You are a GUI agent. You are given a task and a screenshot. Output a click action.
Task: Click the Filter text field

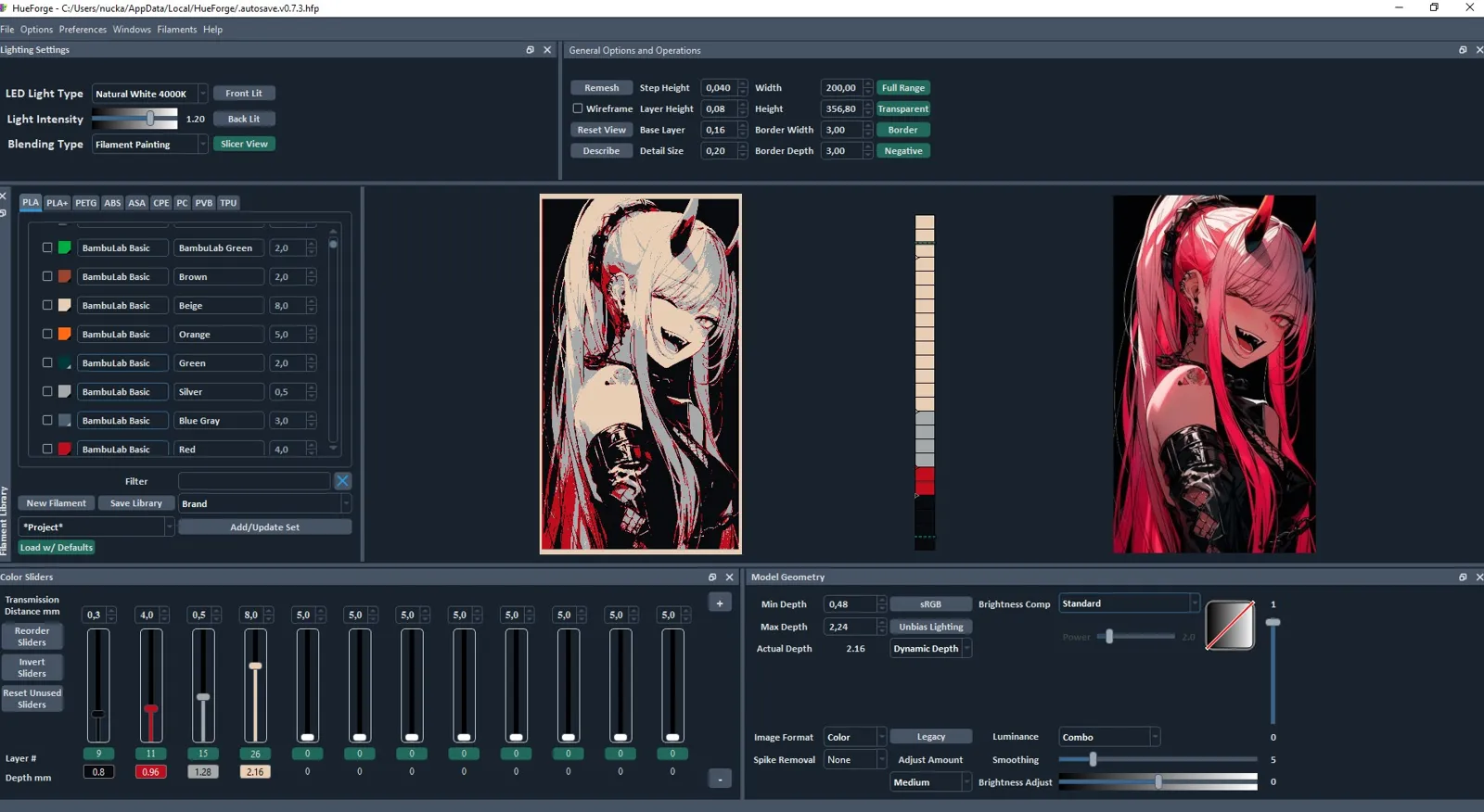click(x=254, y=481)
